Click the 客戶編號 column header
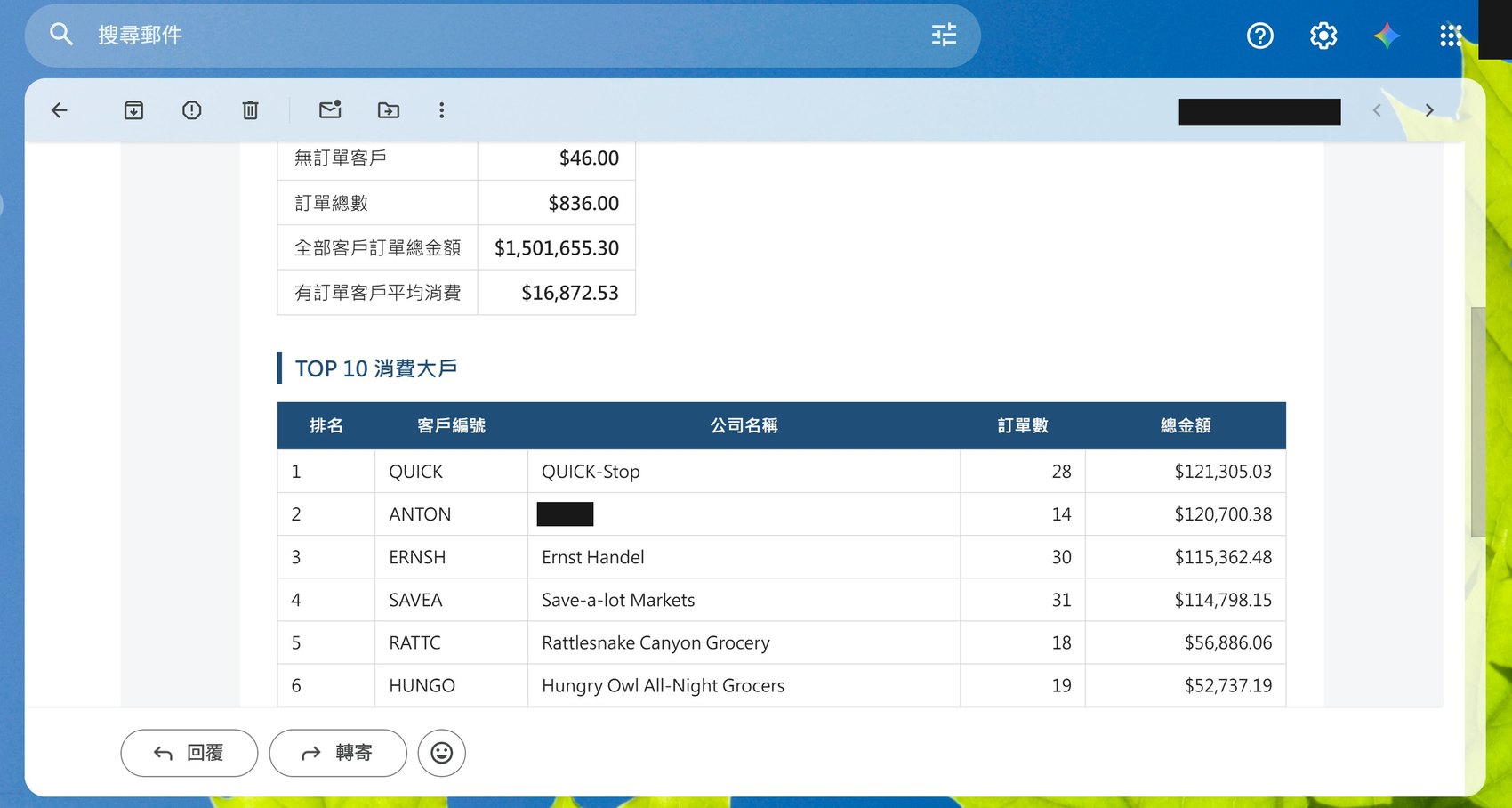Screen dimensions: 1512x808 click(451, 425)
